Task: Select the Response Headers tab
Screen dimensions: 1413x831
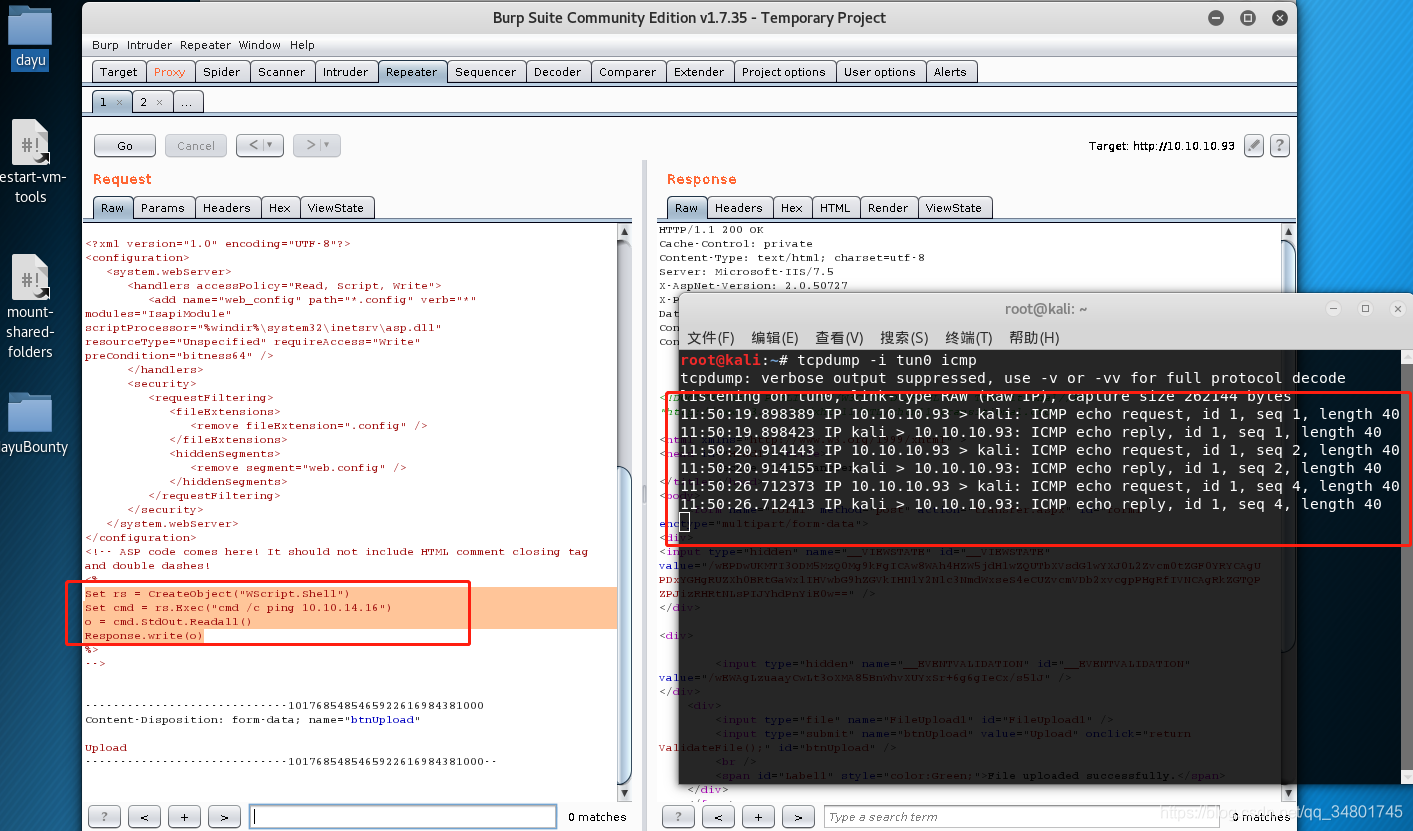Action: click(x=739, y=208)
